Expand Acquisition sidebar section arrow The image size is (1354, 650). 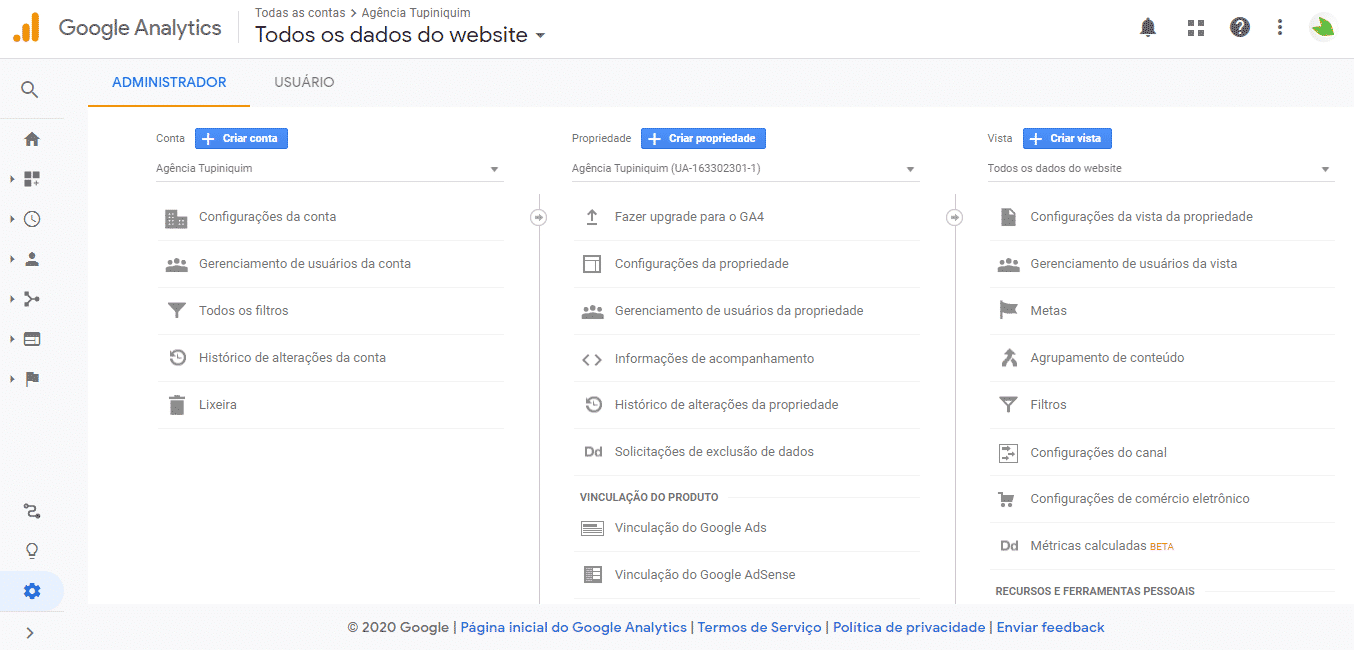click(x=13, y=299)
